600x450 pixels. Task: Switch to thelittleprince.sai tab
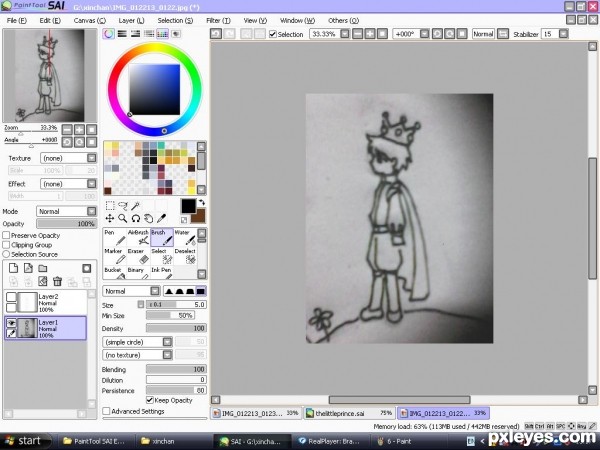349,413
